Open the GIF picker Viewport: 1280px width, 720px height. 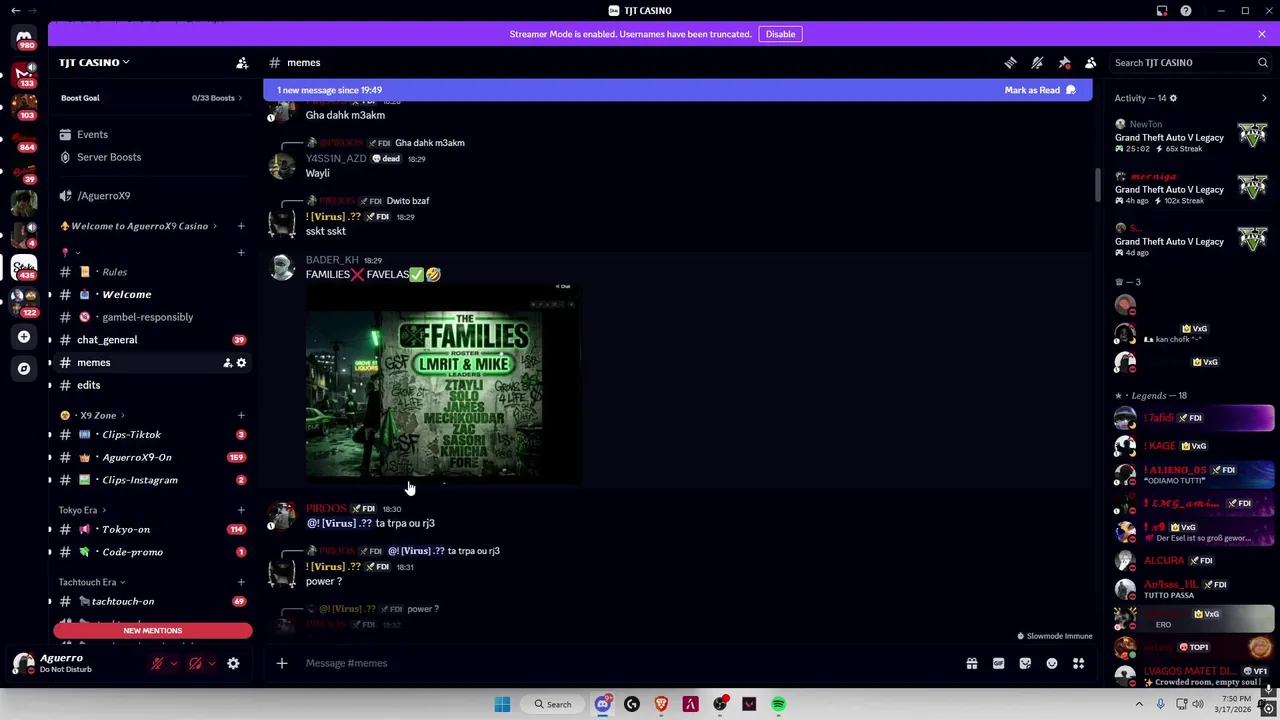click(x=998, y=663)
